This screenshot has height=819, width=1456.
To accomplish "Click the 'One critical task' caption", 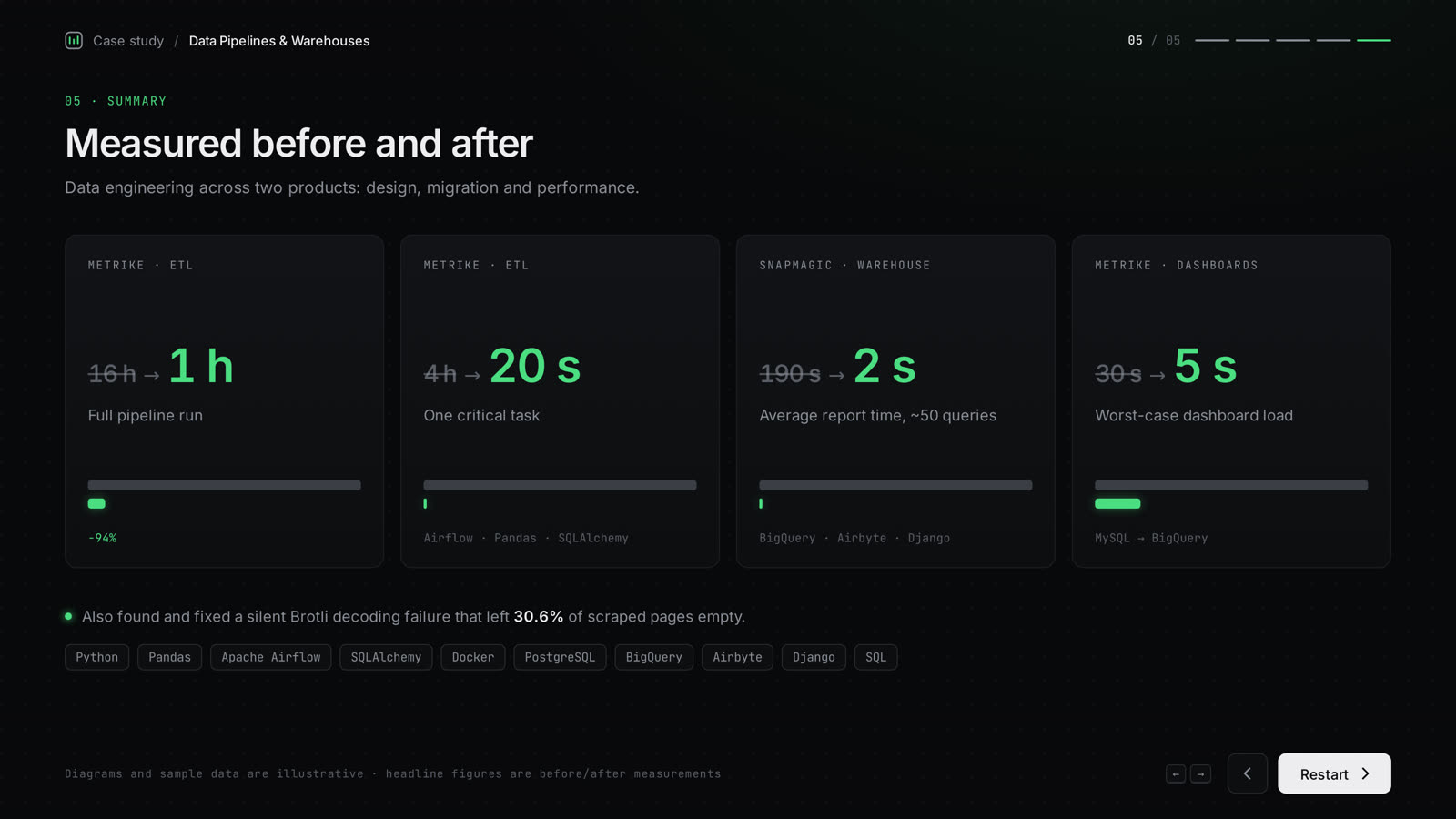I will pyautogui.click(x=481, y=415).
